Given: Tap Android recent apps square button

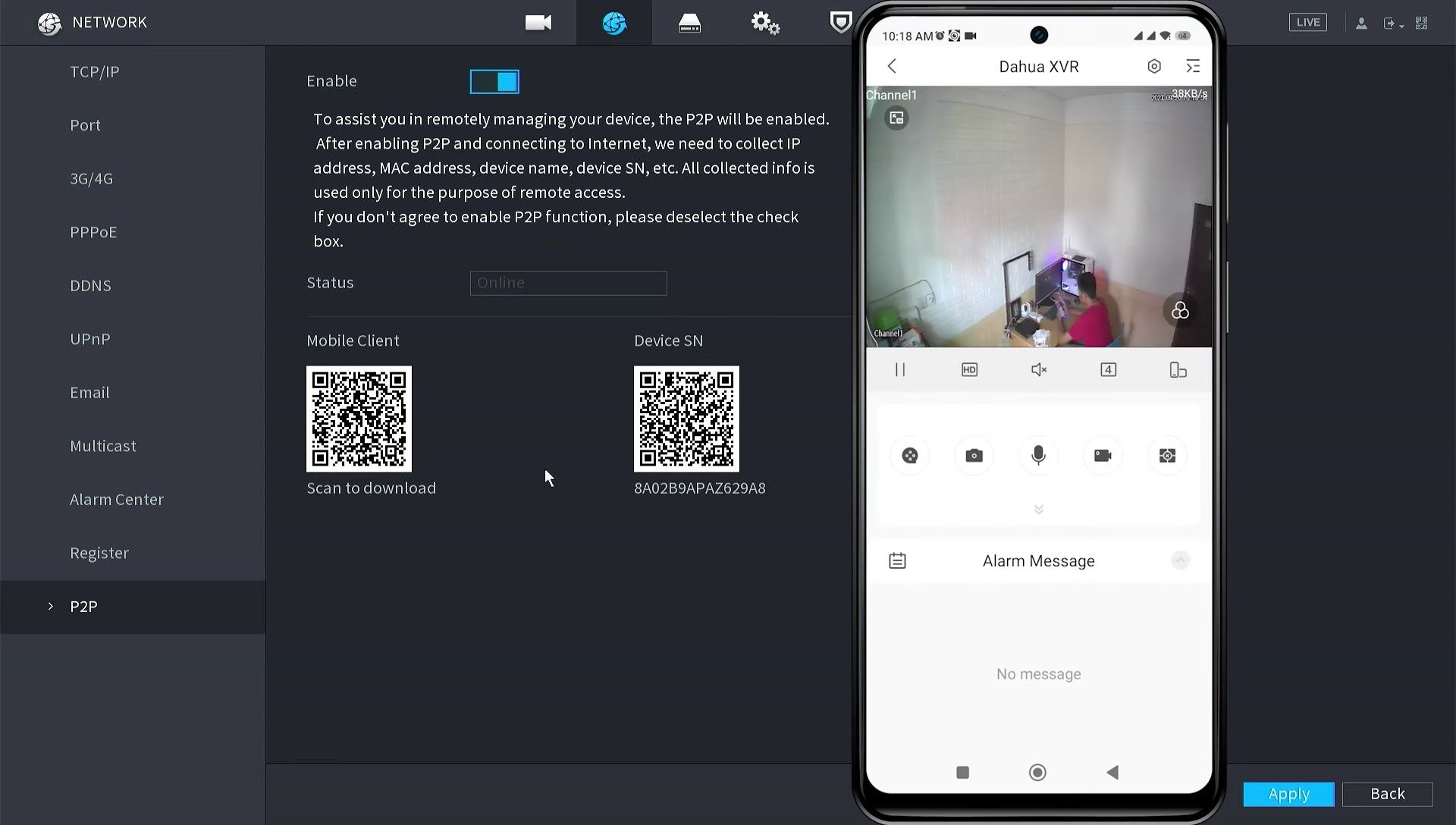Looking at the screenshot, I should [x=962, y=773].
